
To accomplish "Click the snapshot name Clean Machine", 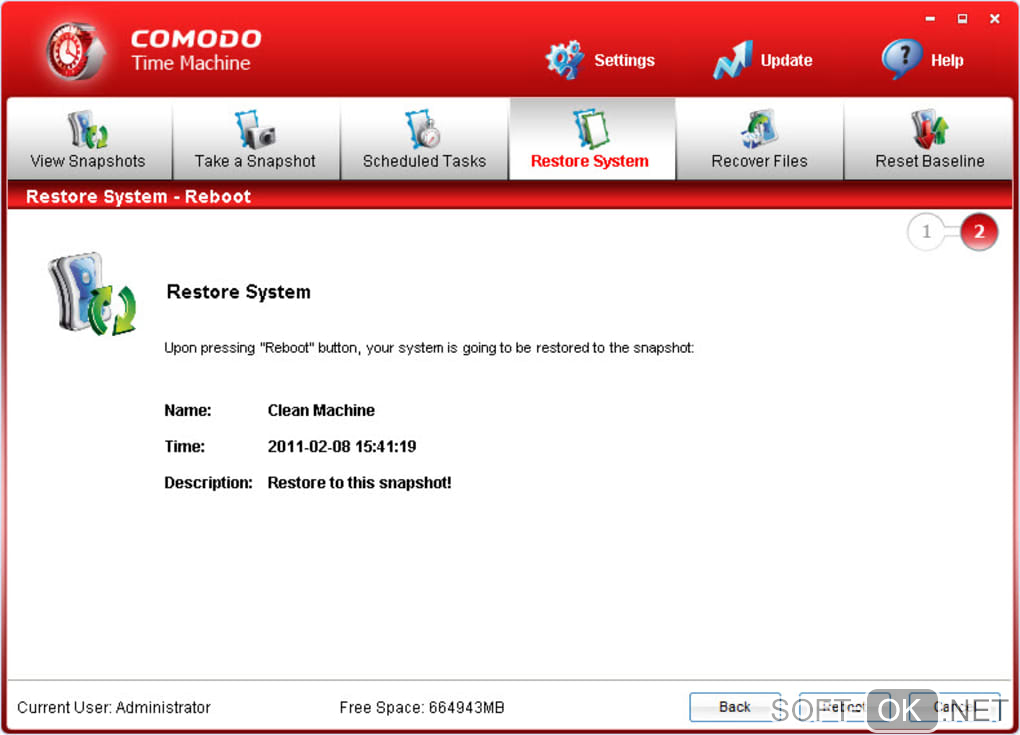I will pyautogui.click(x=321, y=410).
